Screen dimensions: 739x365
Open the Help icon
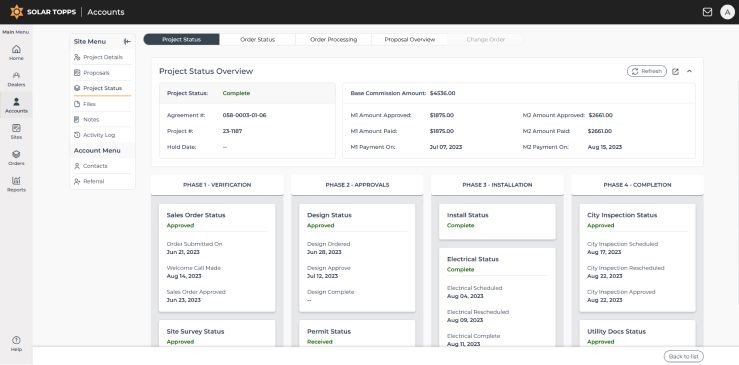point(16,344)
